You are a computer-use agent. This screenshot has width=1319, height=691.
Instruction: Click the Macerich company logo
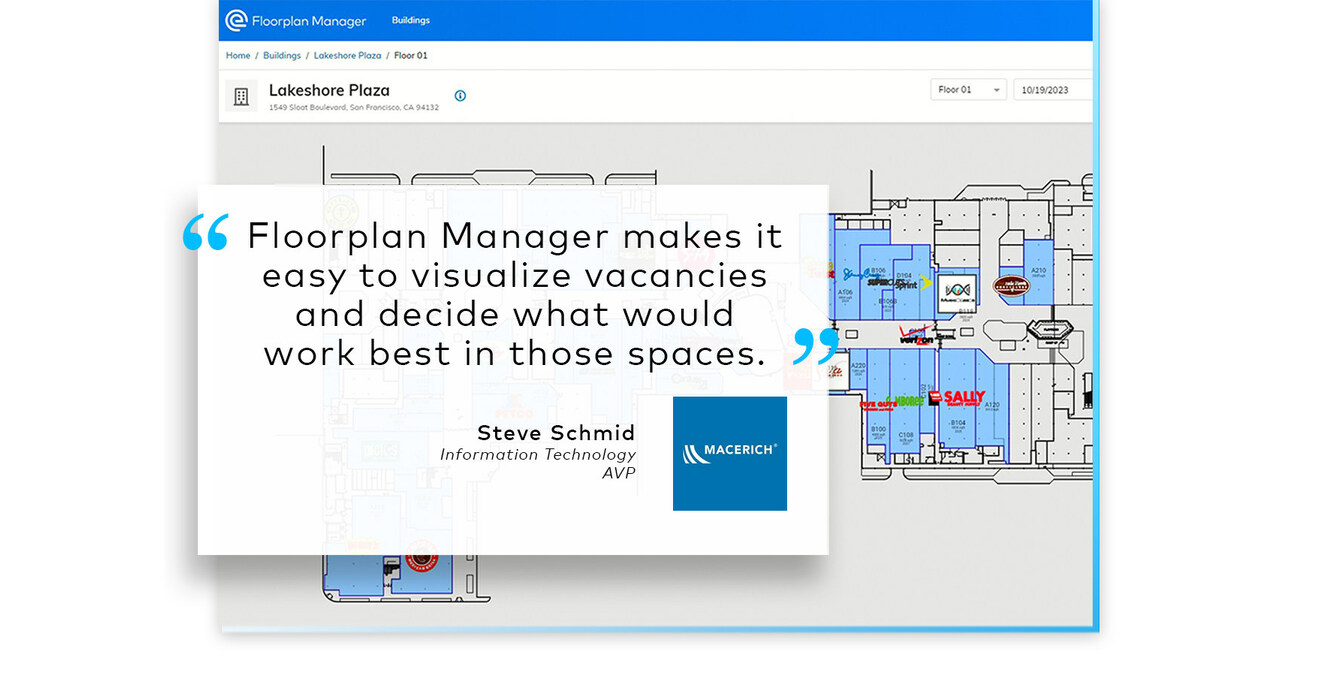tap(730, 453)
